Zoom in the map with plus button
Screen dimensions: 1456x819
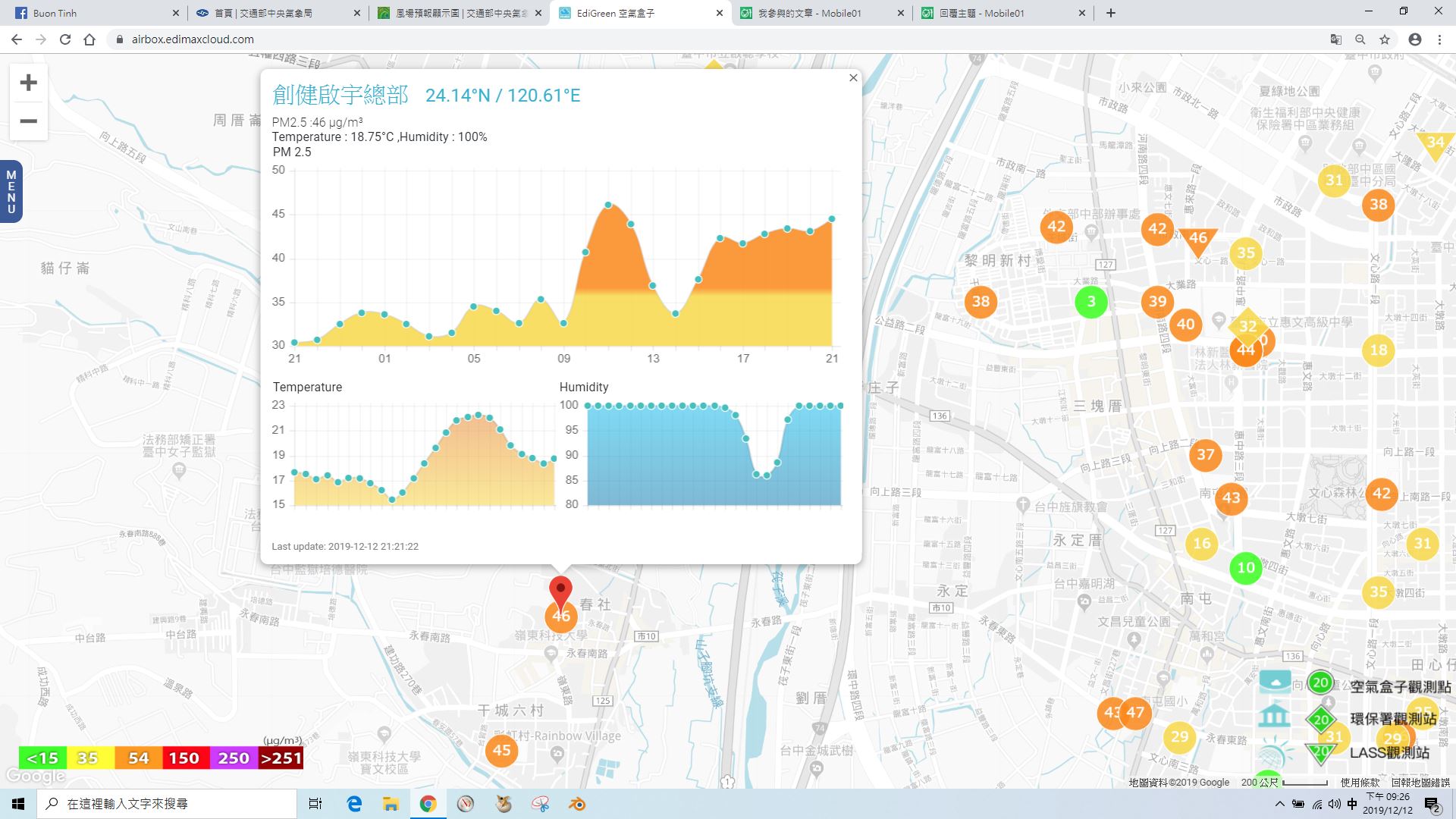(x=28, y=83)
